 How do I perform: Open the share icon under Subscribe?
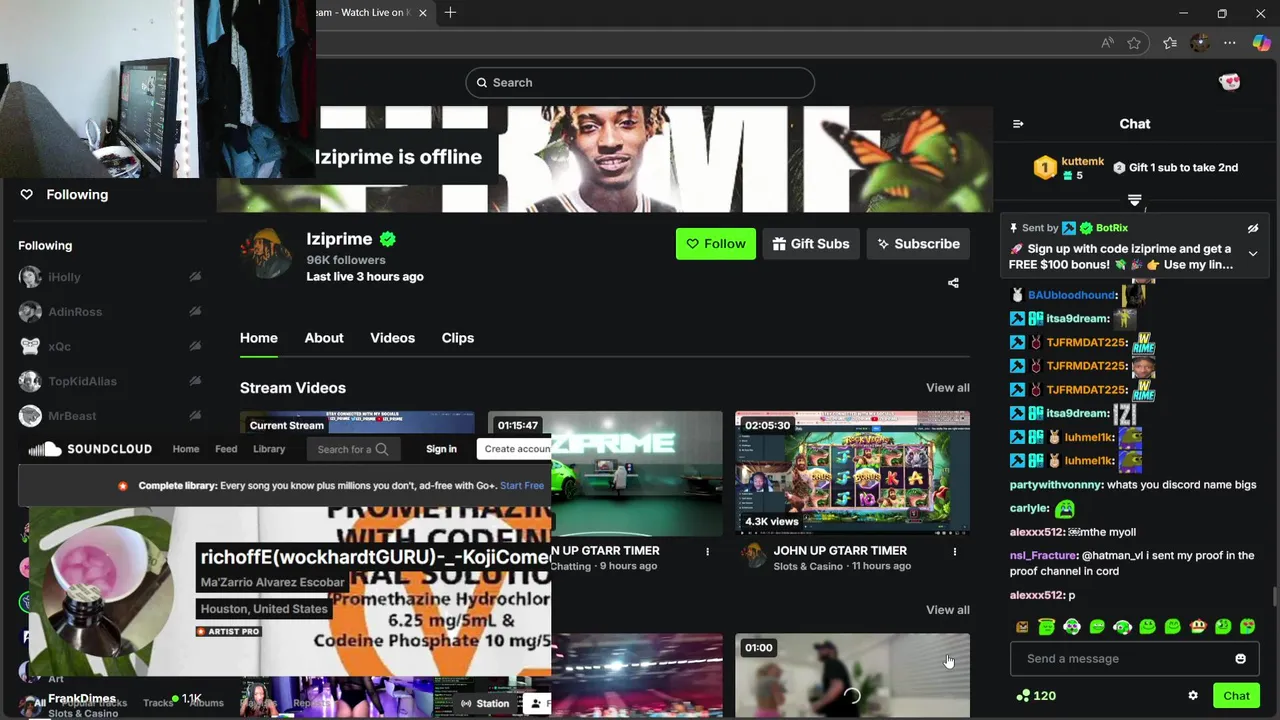point(953,283)
